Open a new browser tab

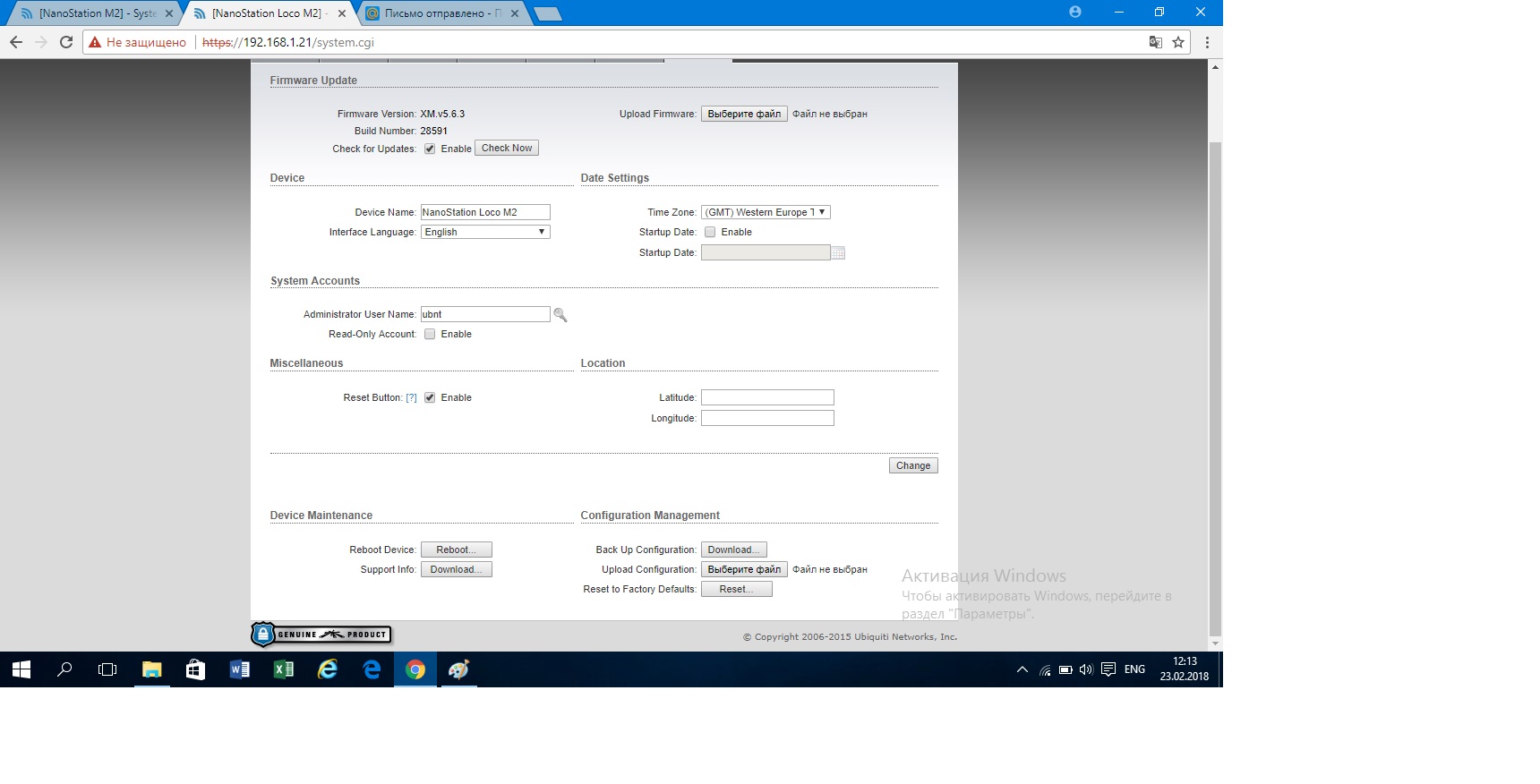(x=547, y=13)
